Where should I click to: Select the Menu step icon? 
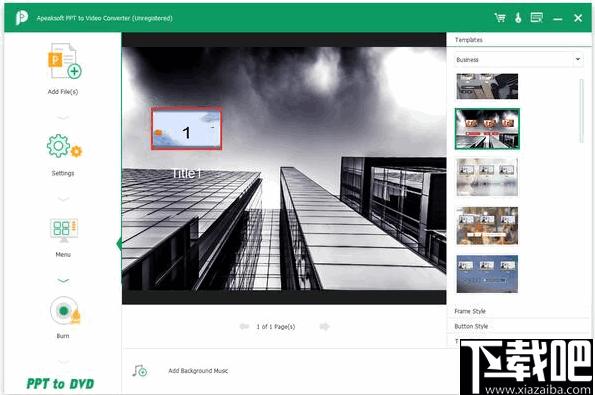coord(64,230)
